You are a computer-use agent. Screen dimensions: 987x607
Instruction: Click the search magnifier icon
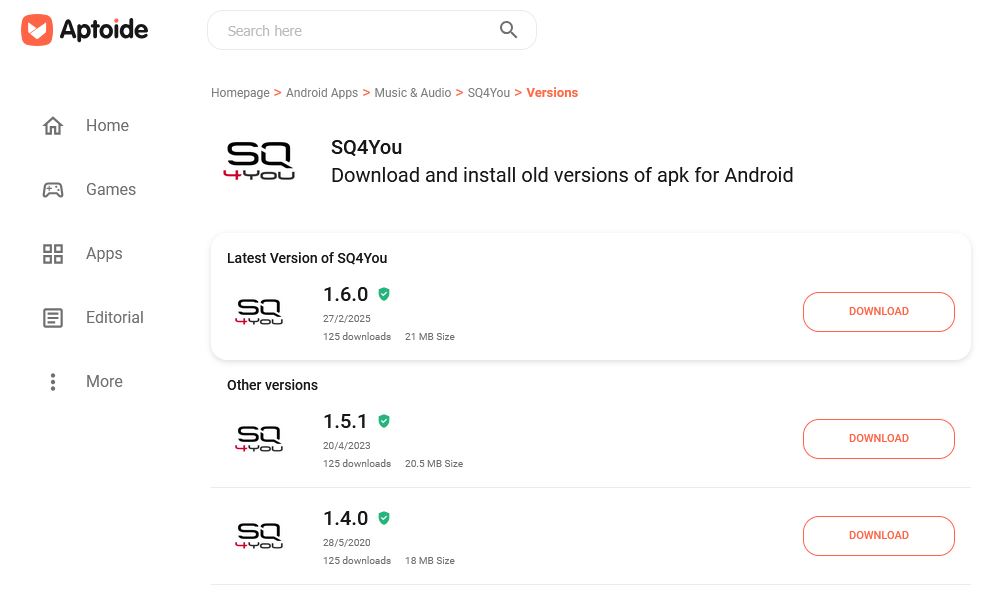pos(508,30)
